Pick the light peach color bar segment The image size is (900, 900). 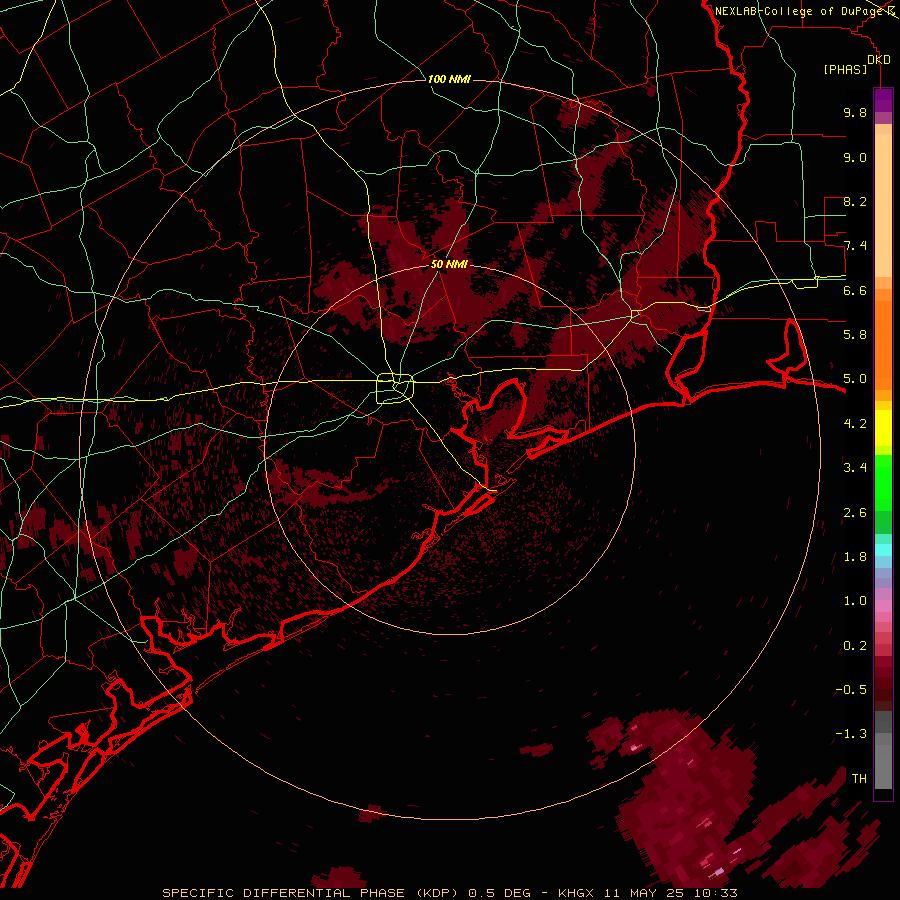tap(883, 205)
